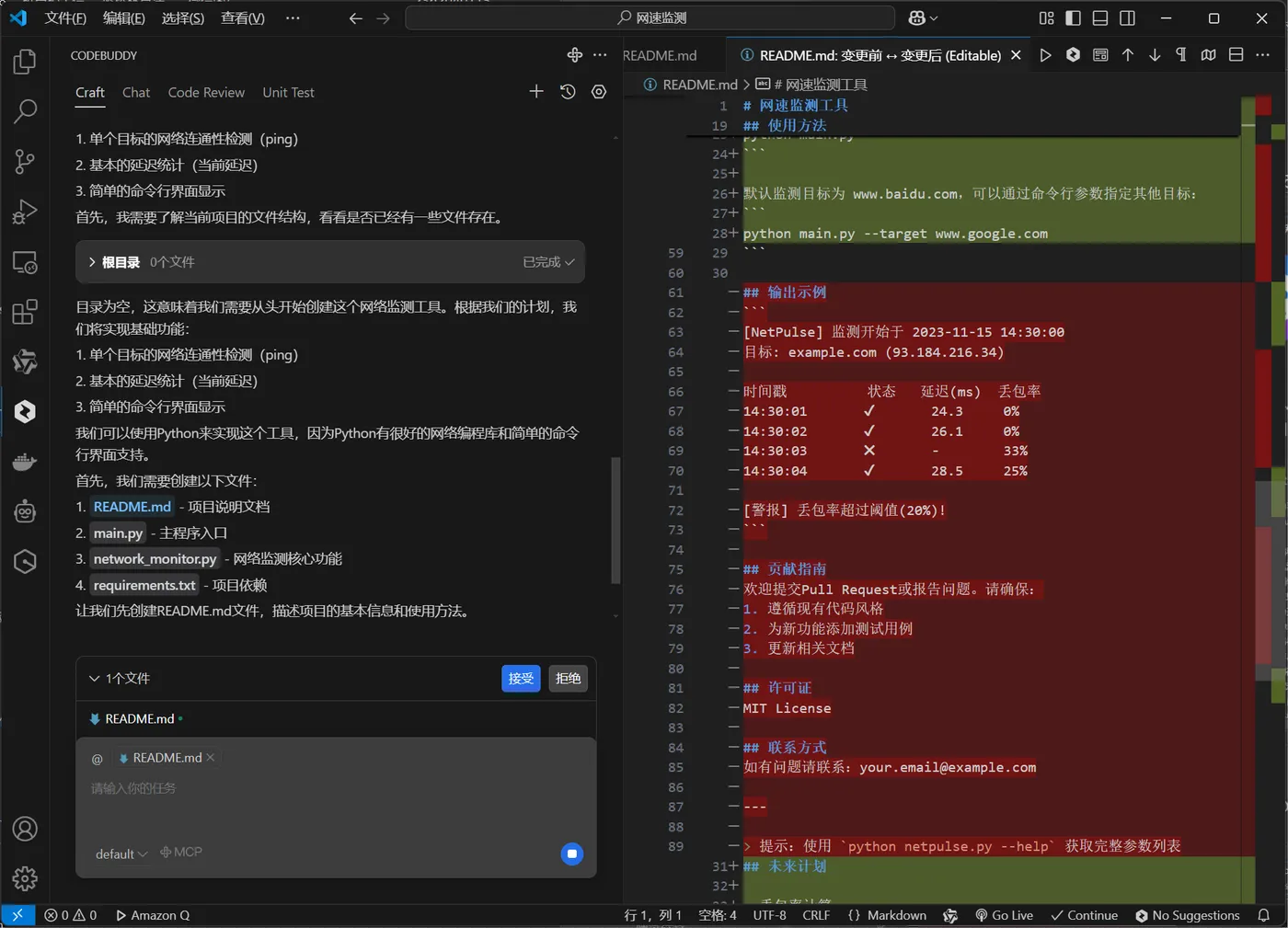Click Go Live in status bar
The height and width of the screenshot is (928, 1288).
point(1004,915)
